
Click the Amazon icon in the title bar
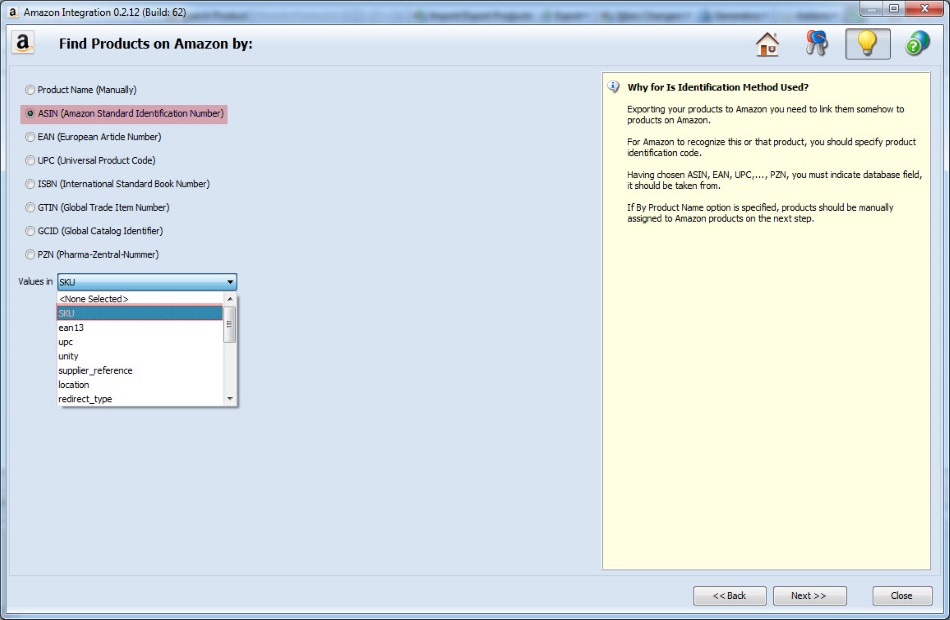[x=12, y=12]
